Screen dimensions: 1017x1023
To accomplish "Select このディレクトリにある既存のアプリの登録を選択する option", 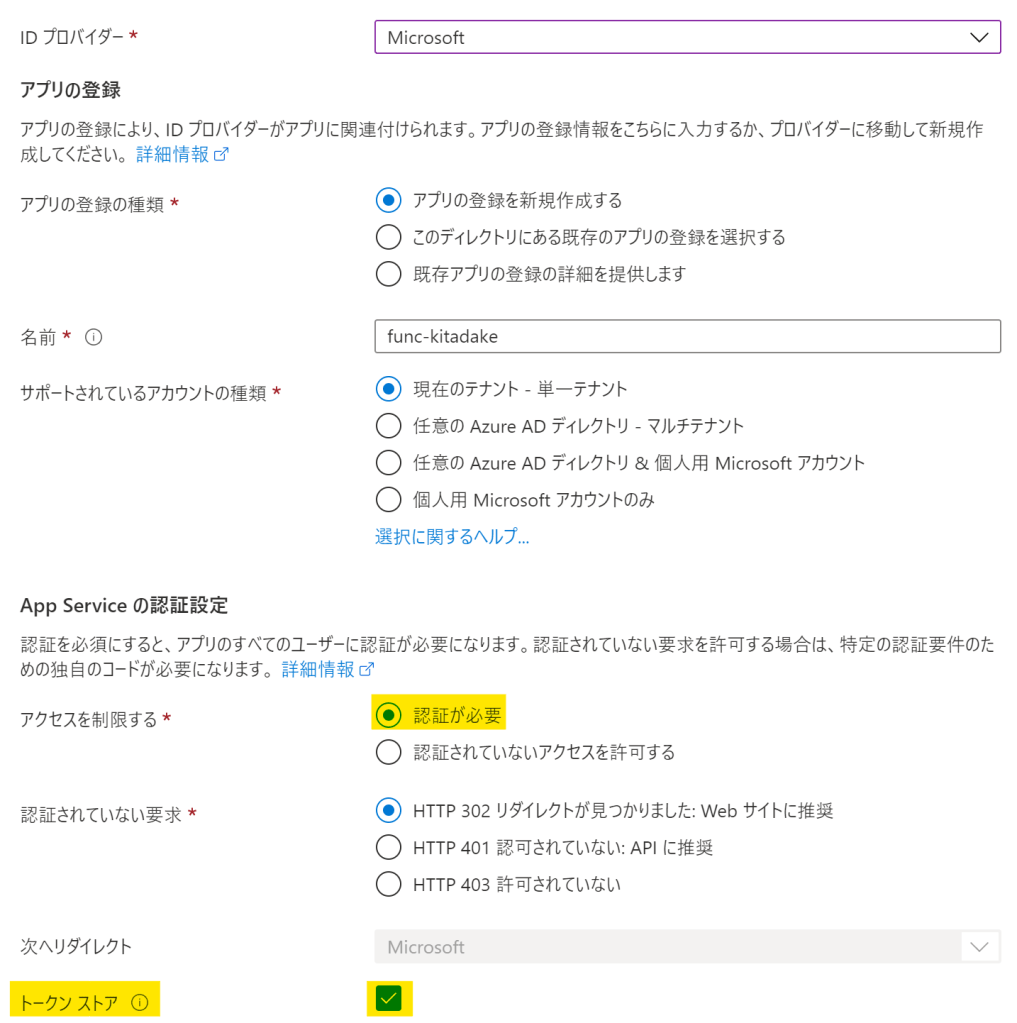I will [388, 238].
